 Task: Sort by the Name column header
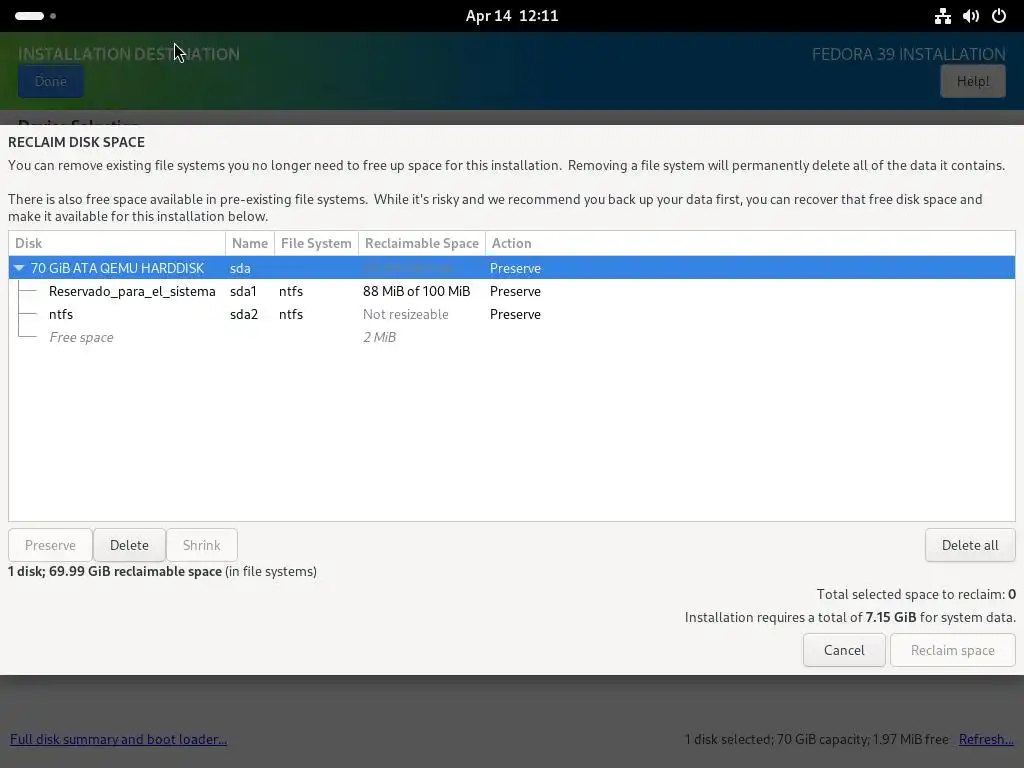[x=249, y=243]
